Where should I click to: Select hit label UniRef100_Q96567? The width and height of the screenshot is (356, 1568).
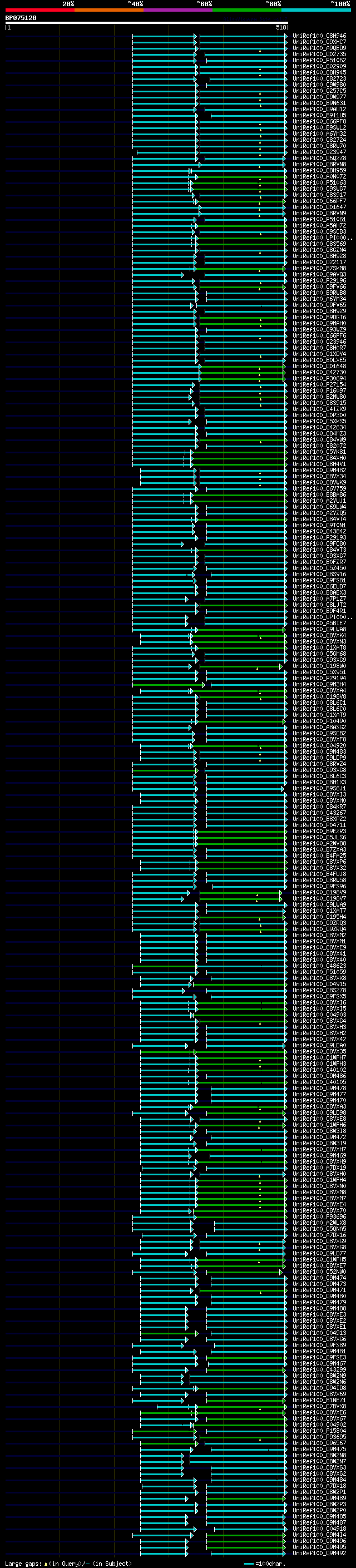[x=319, y=1443]
